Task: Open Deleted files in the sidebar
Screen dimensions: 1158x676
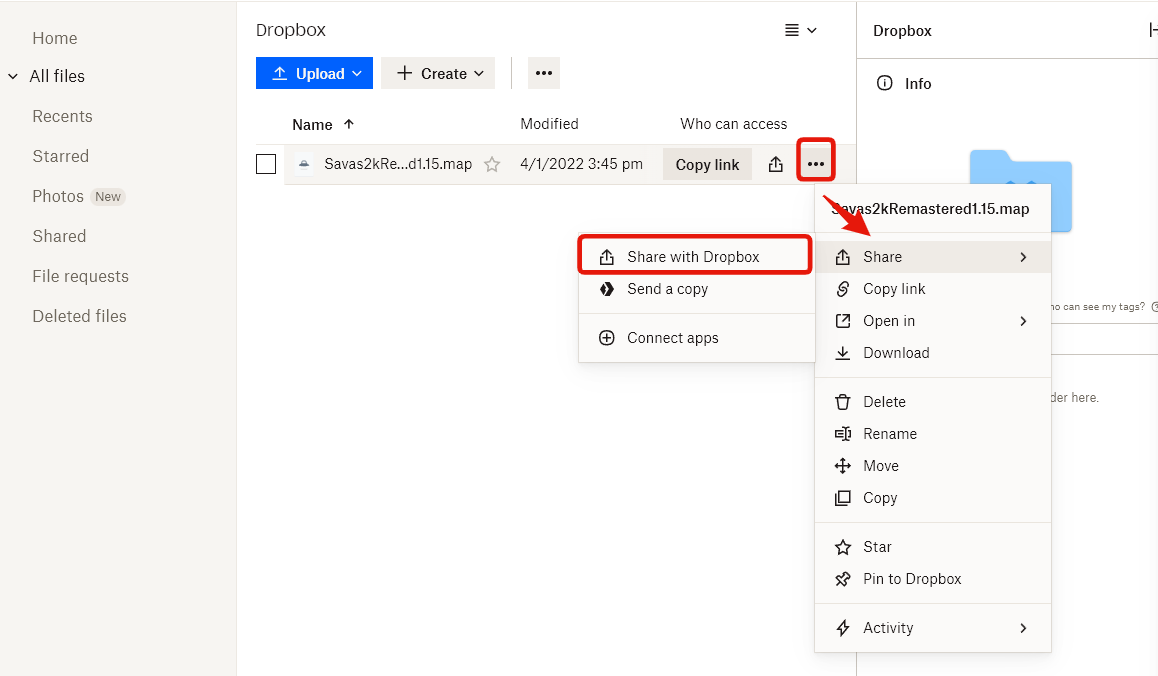Action: (80, 316)
